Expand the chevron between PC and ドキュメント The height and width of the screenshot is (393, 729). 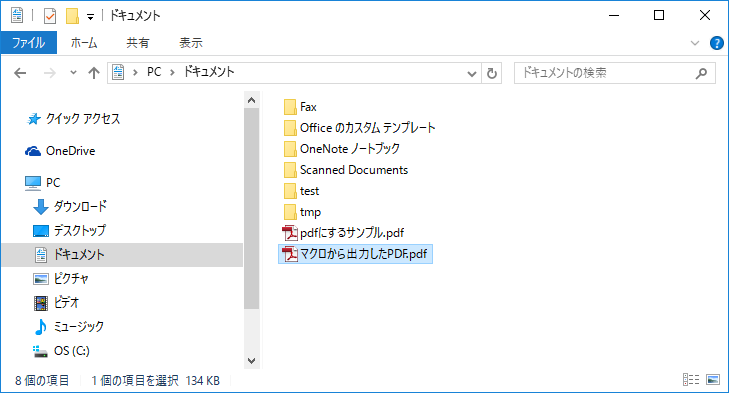pos(172,73)
